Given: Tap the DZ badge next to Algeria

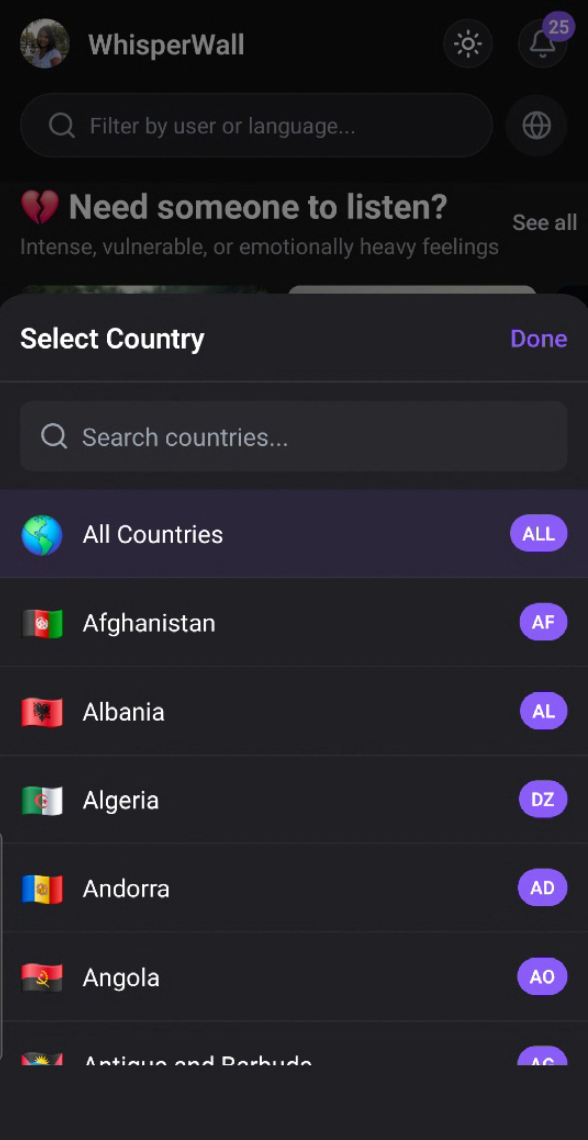Looking at the screenshot, I should [542, 799].
